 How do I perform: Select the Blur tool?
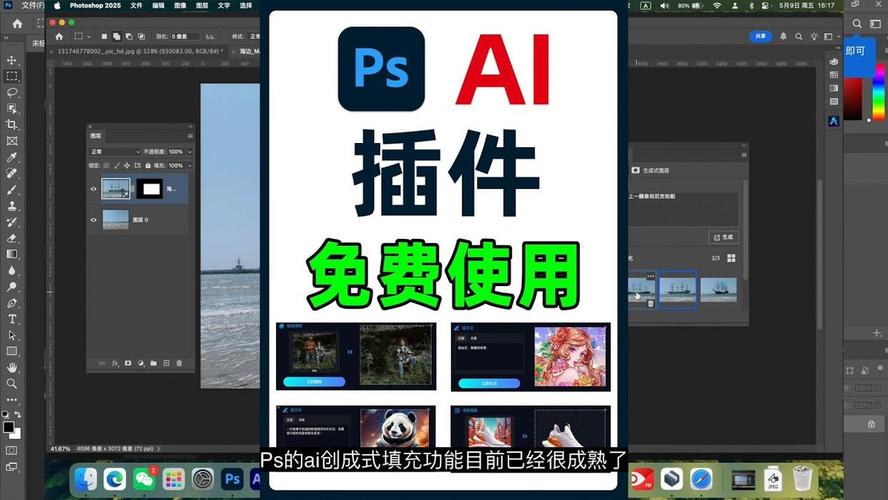coord(11,271)
